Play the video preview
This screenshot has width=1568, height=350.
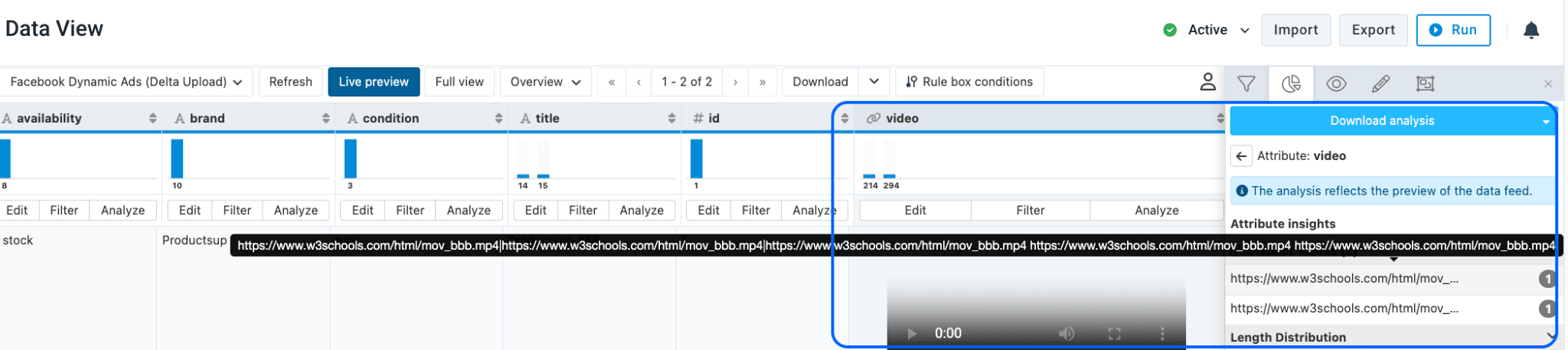(911, 334)
